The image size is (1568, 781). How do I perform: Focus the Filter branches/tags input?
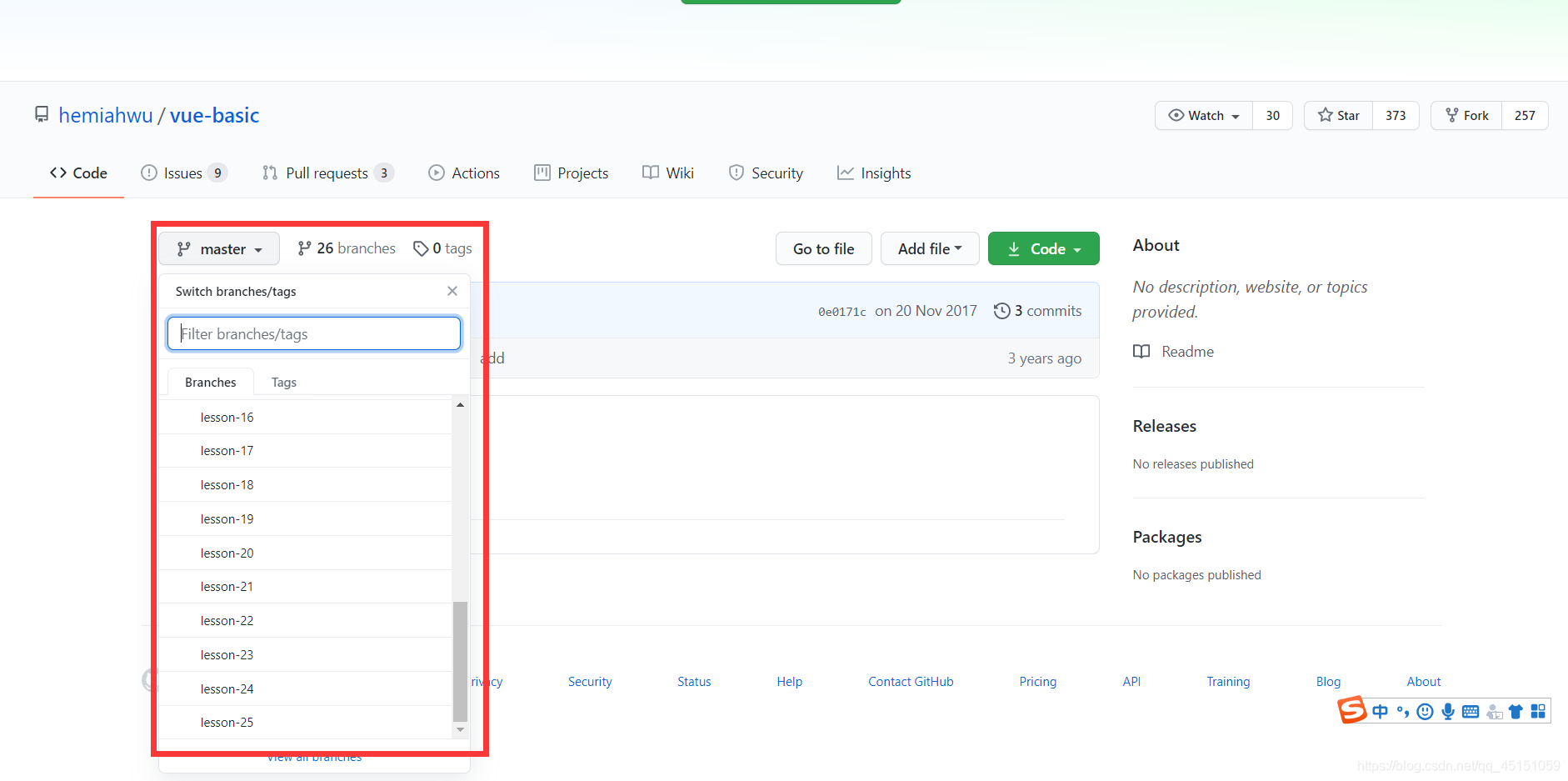[x=314, y=333]
